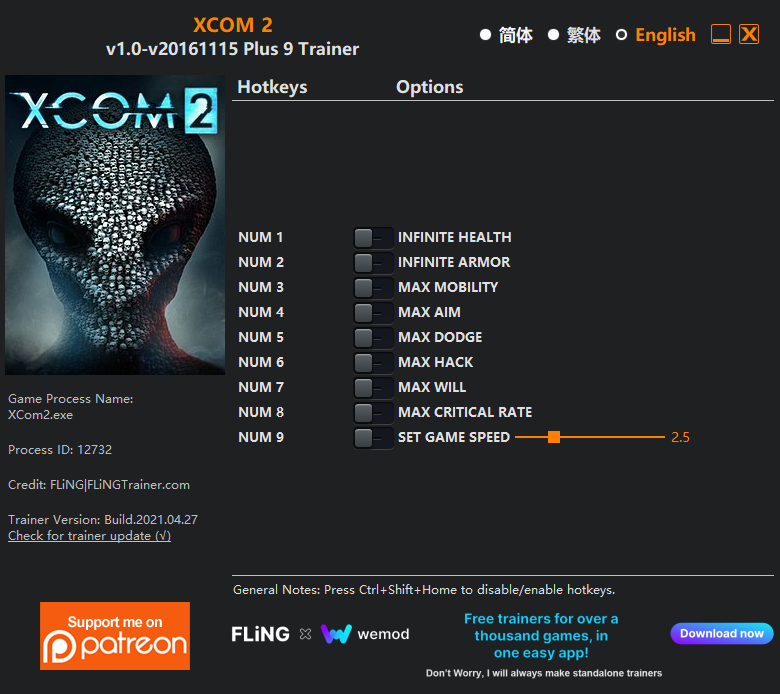Click the XCOM 2 cover art image

pos(115,225)
